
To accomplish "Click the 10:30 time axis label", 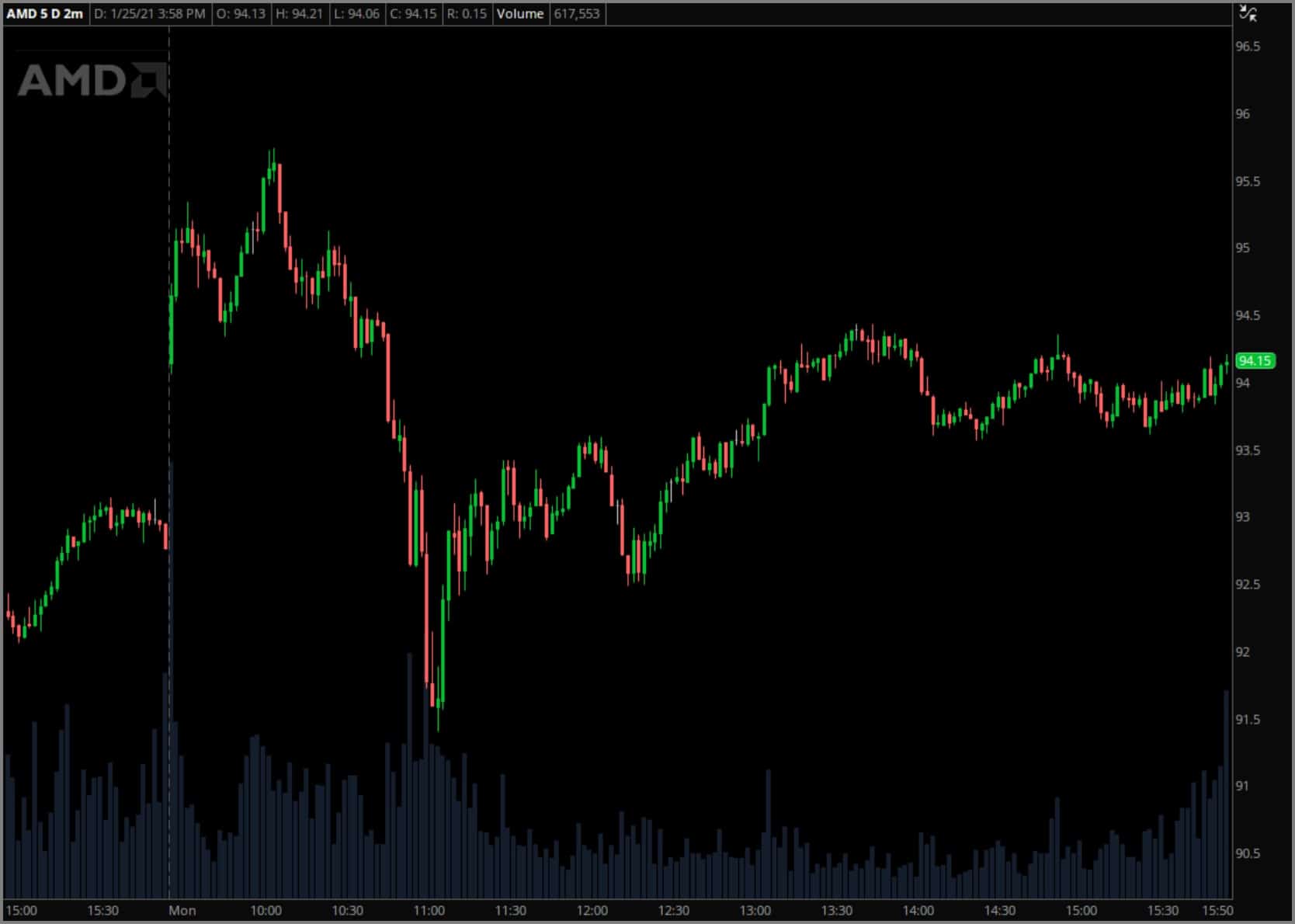I will [347, 910].
